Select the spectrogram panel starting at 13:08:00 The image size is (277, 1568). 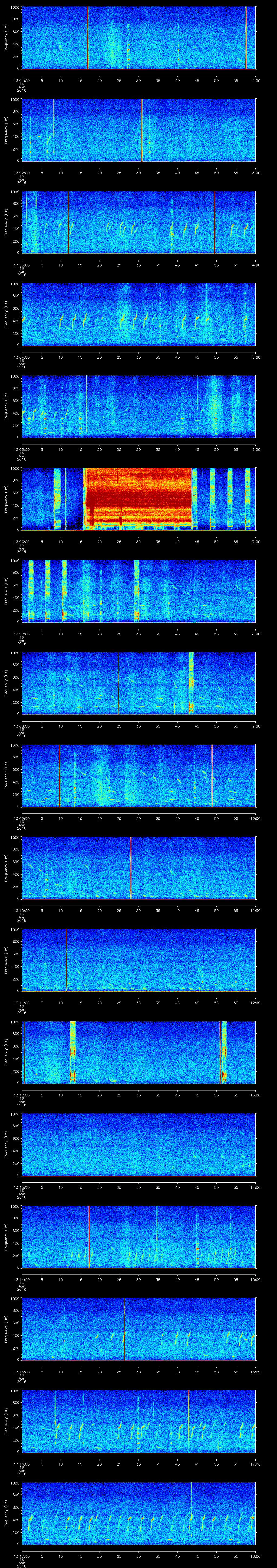[x=139, y=683]
